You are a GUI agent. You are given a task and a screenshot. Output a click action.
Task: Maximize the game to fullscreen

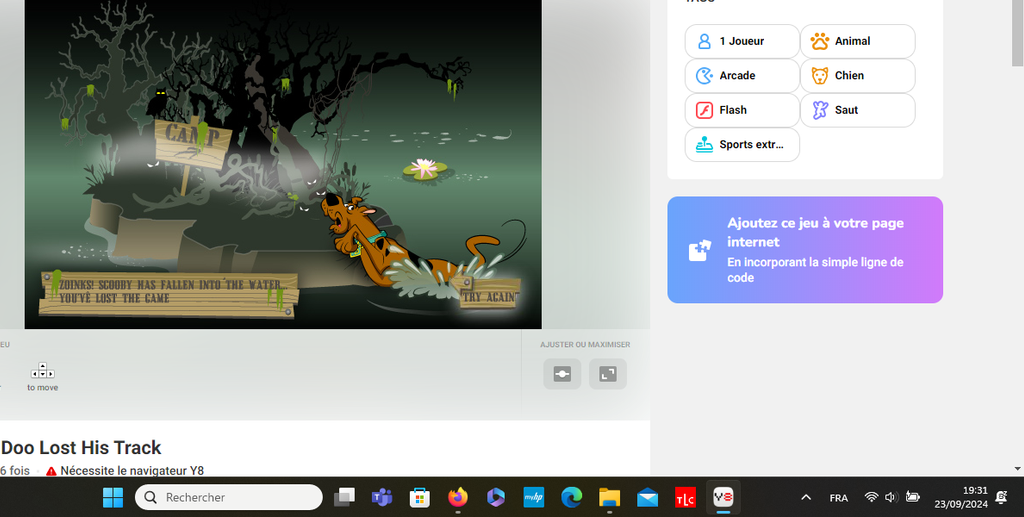click(x=607, y=374)
